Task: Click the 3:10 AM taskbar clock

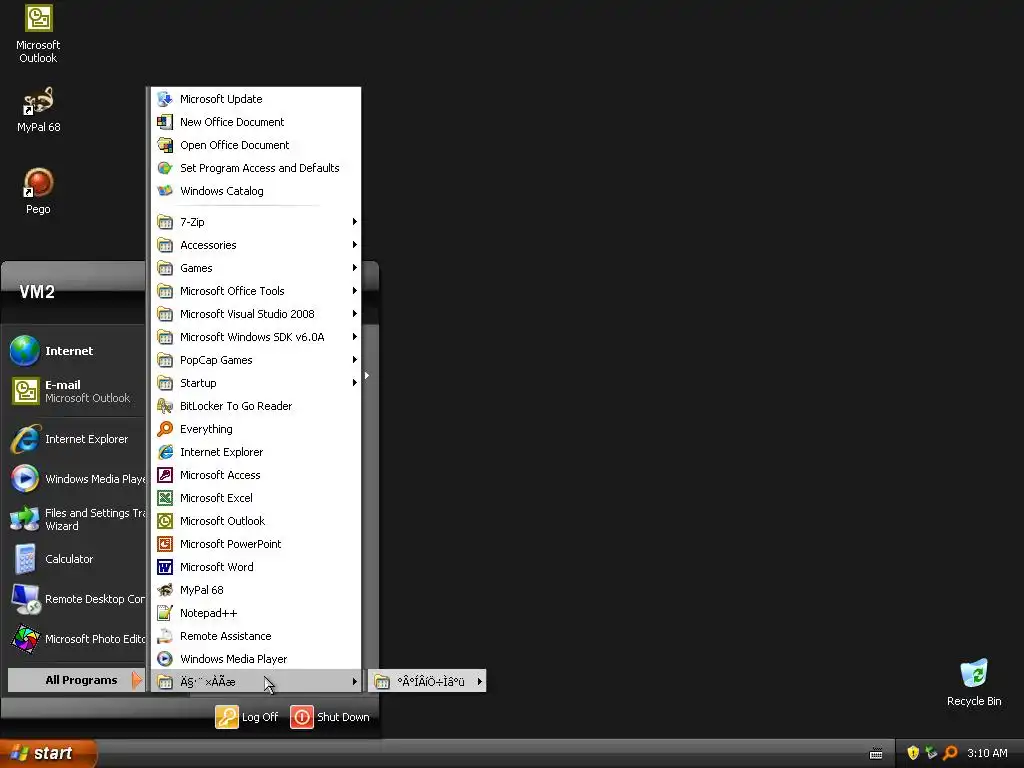Action: [x=987, y=753]
